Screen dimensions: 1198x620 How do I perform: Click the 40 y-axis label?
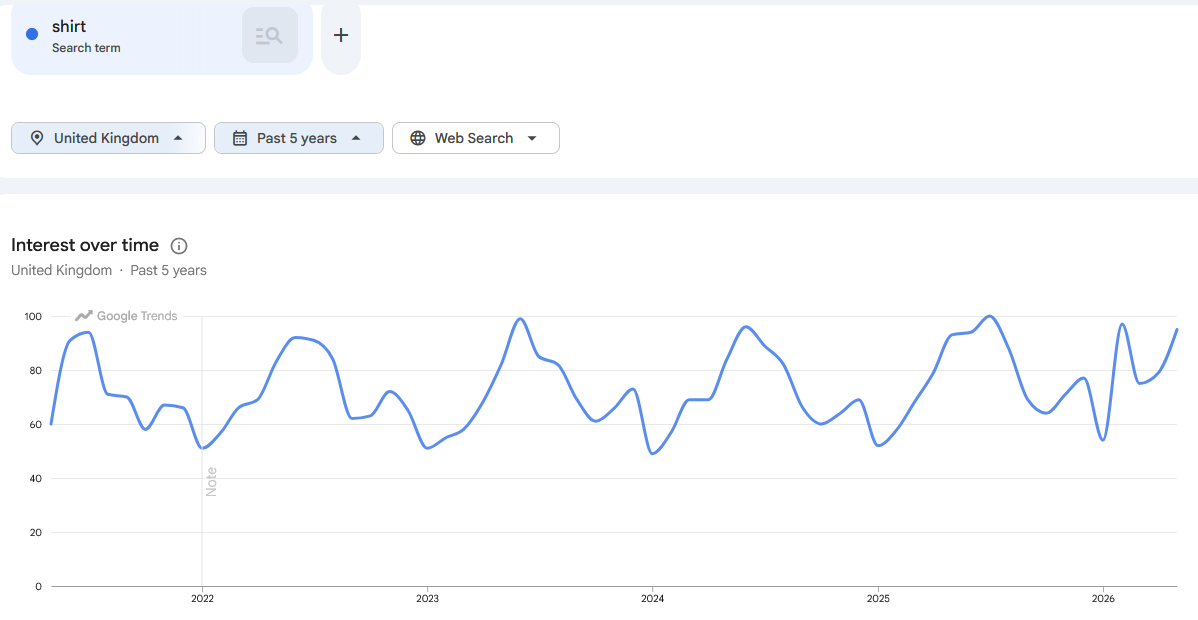click(36, 479)
